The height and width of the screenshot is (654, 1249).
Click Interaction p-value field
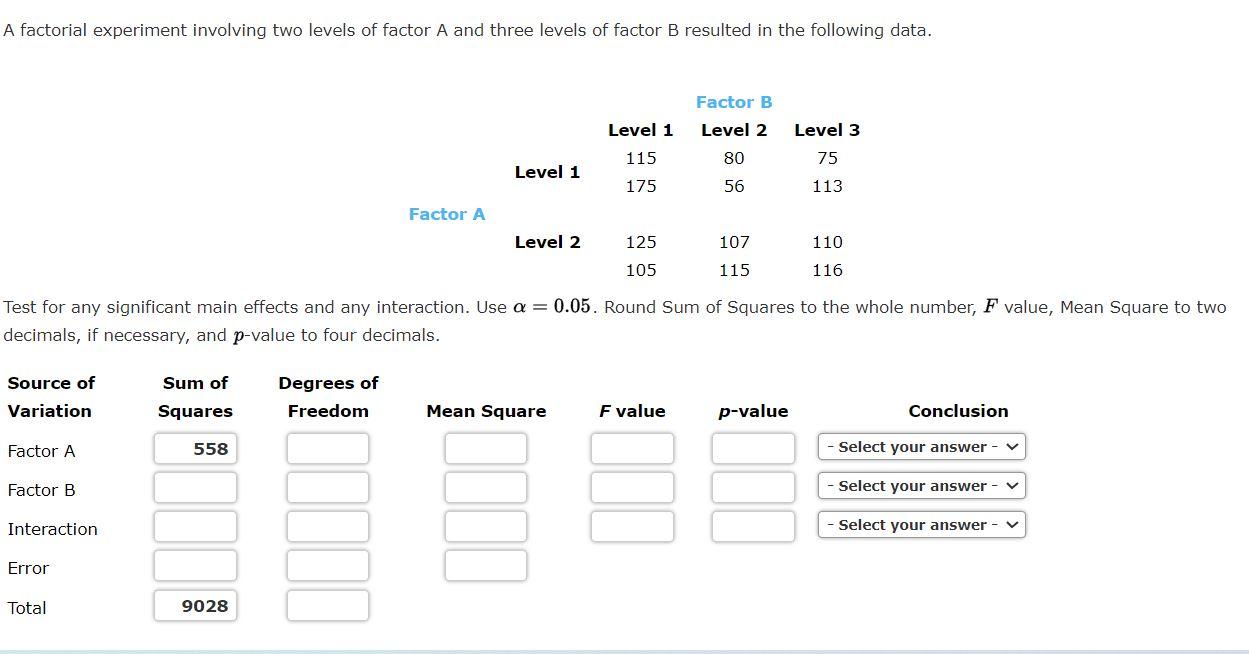tap(753, 526)
